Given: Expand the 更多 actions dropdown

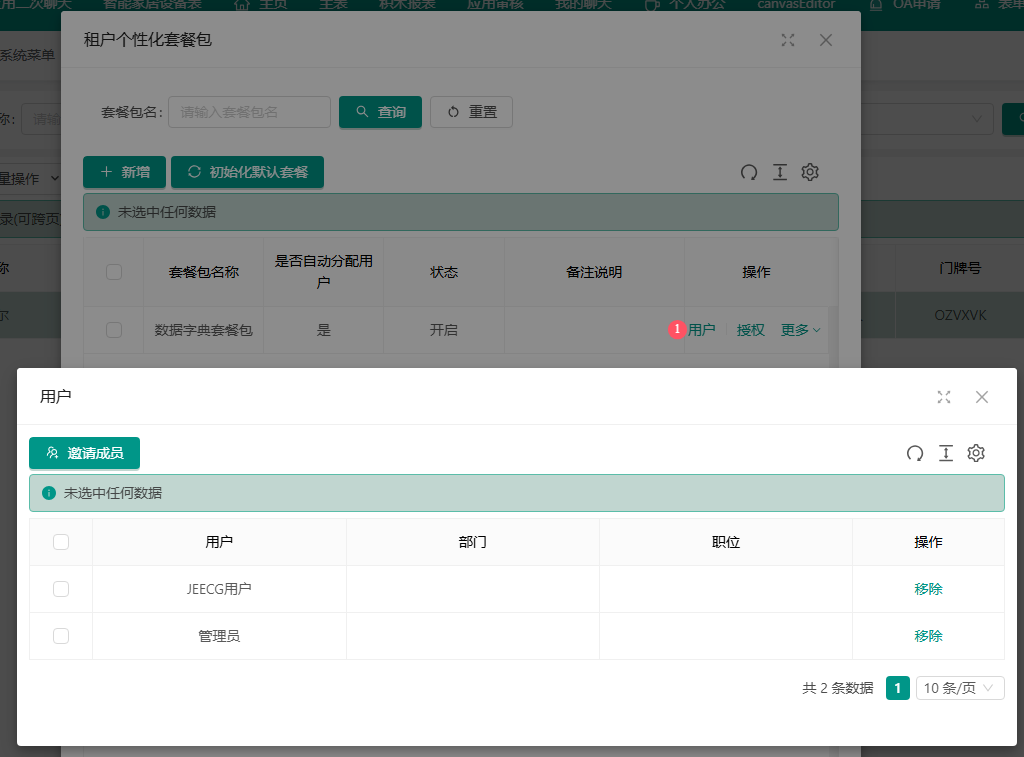Looking at the screenshot, I should tap(800, 330).
